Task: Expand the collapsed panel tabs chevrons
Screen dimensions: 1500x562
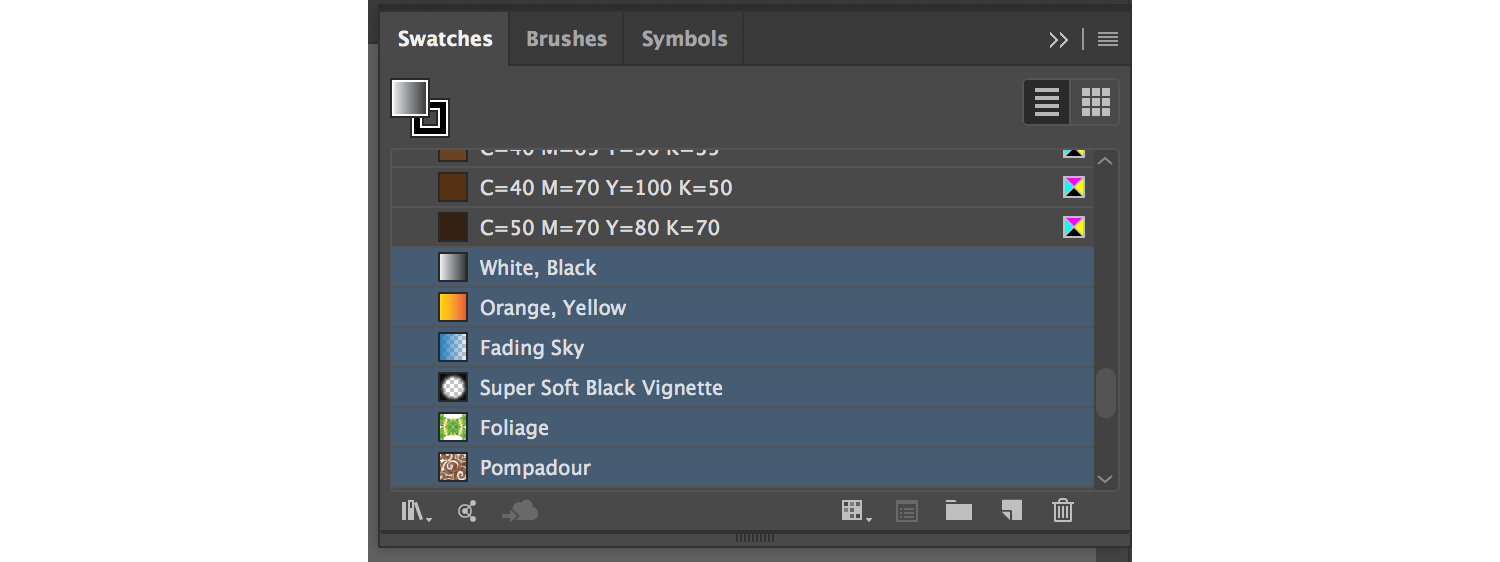Action: (1058, 40)
